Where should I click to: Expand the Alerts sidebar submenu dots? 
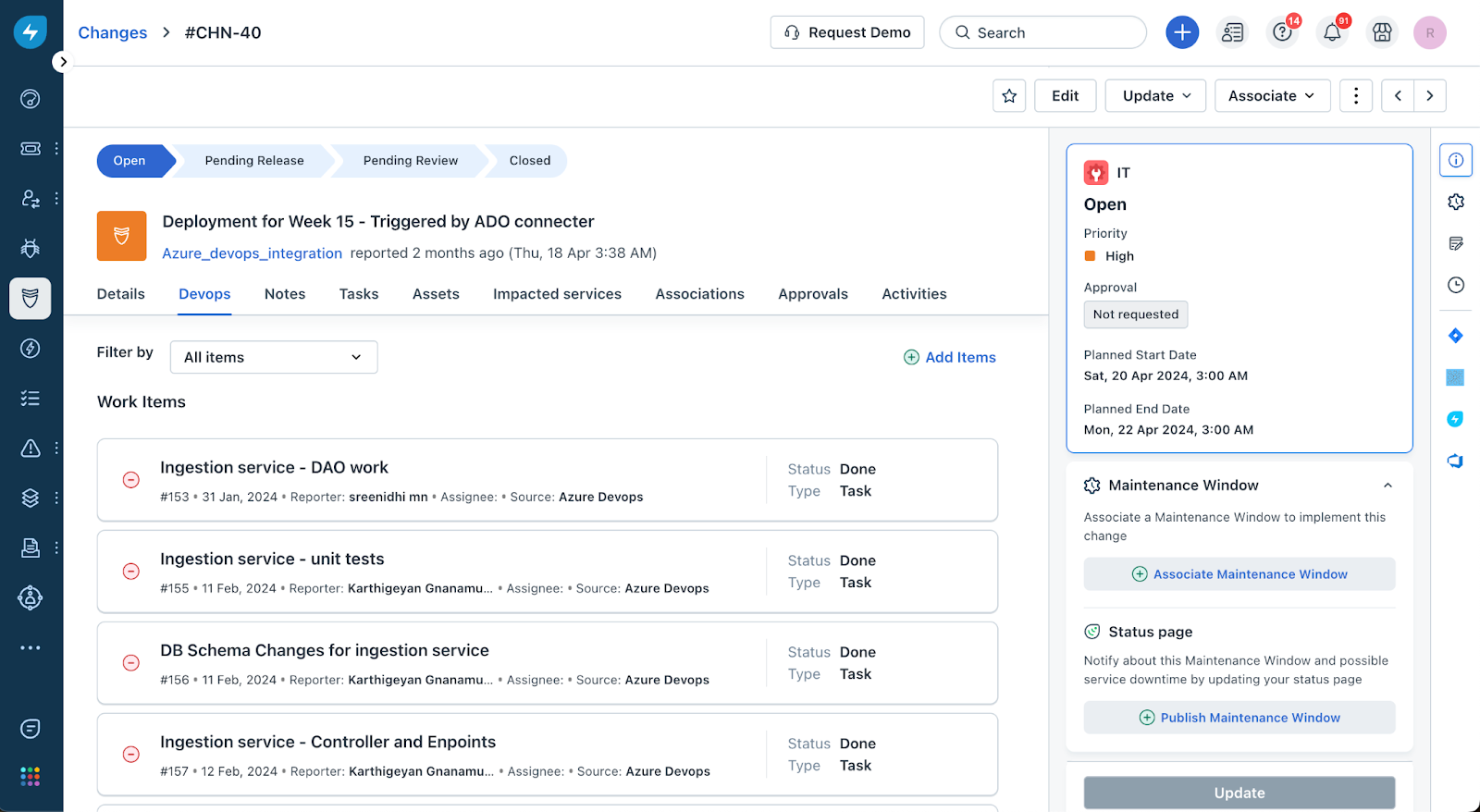[56, 449]
